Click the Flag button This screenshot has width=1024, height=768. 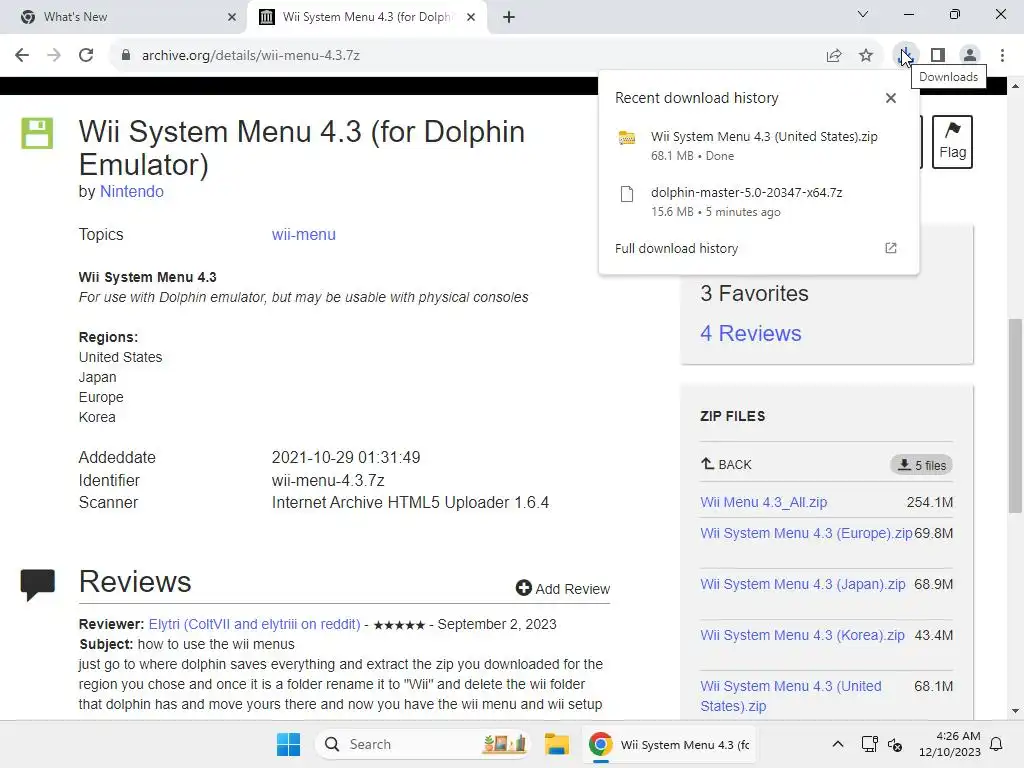(952, 142)
